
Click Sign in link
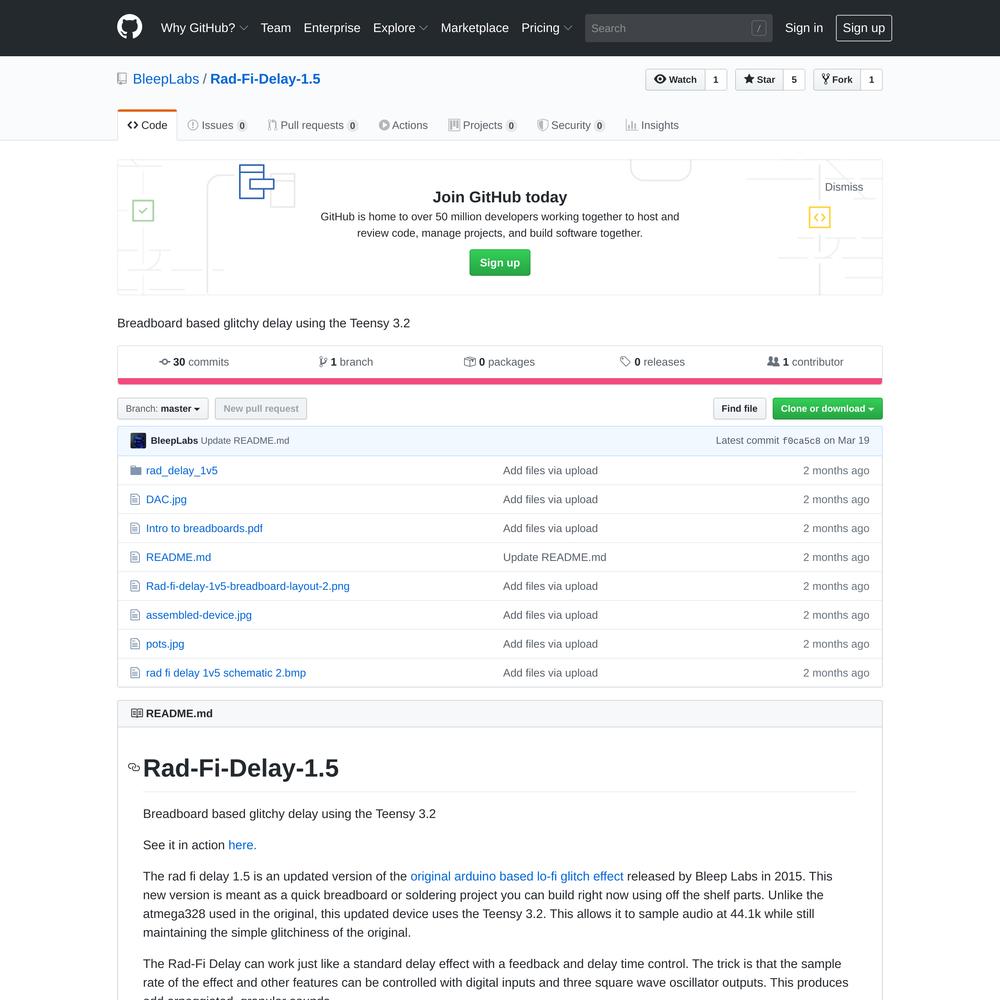click(804, 28)
